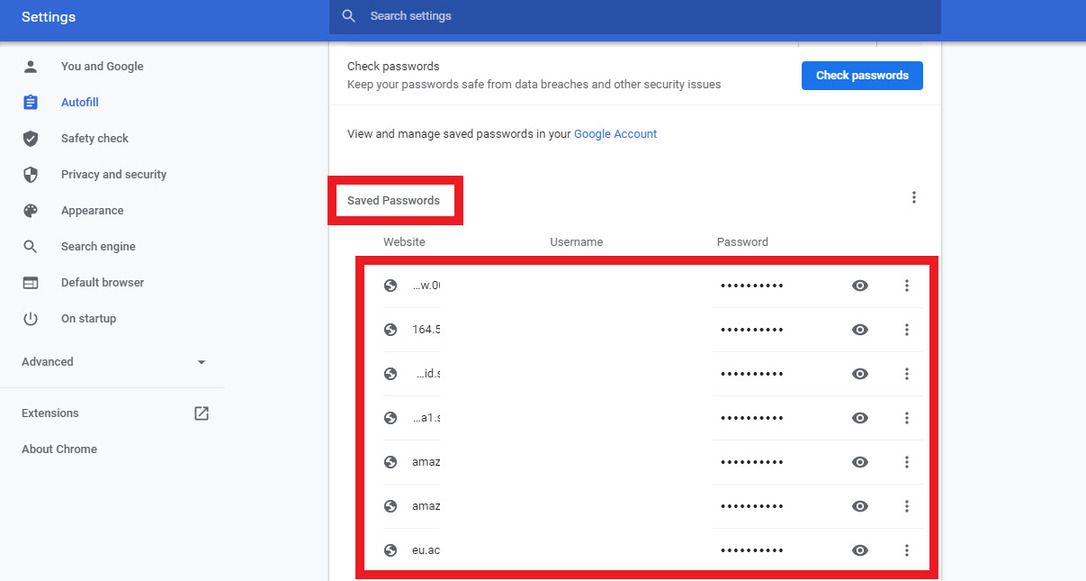
Task: Open Autofill settings in the sidebar
Action: pyautogui.click(x=79, y=103)
